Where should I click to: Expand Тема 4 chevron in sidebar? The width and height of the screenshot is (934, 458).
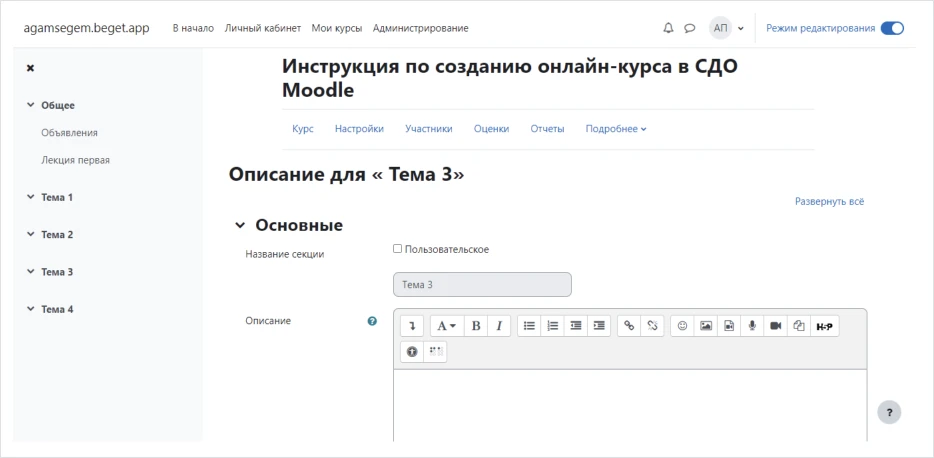coord(30,309)
